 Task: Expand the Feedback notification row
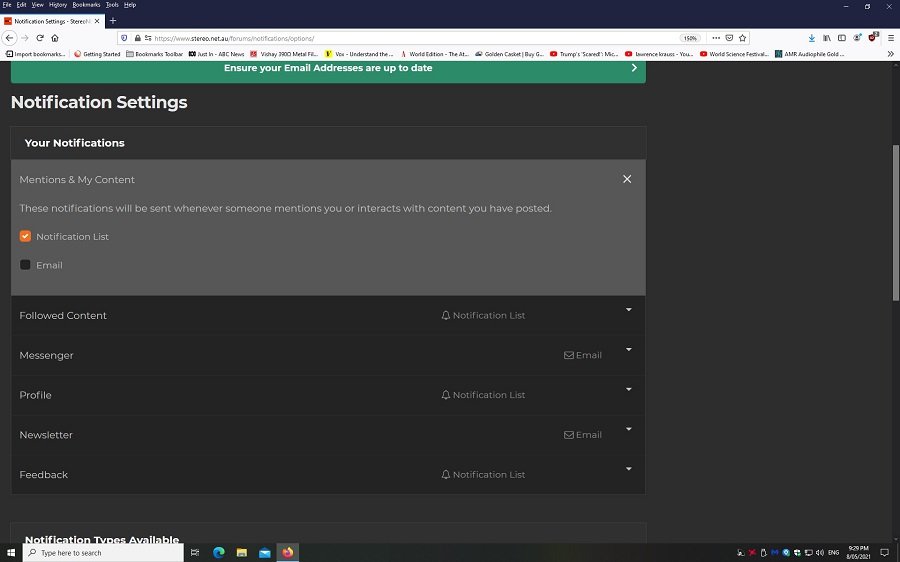(x=628, y=469)
